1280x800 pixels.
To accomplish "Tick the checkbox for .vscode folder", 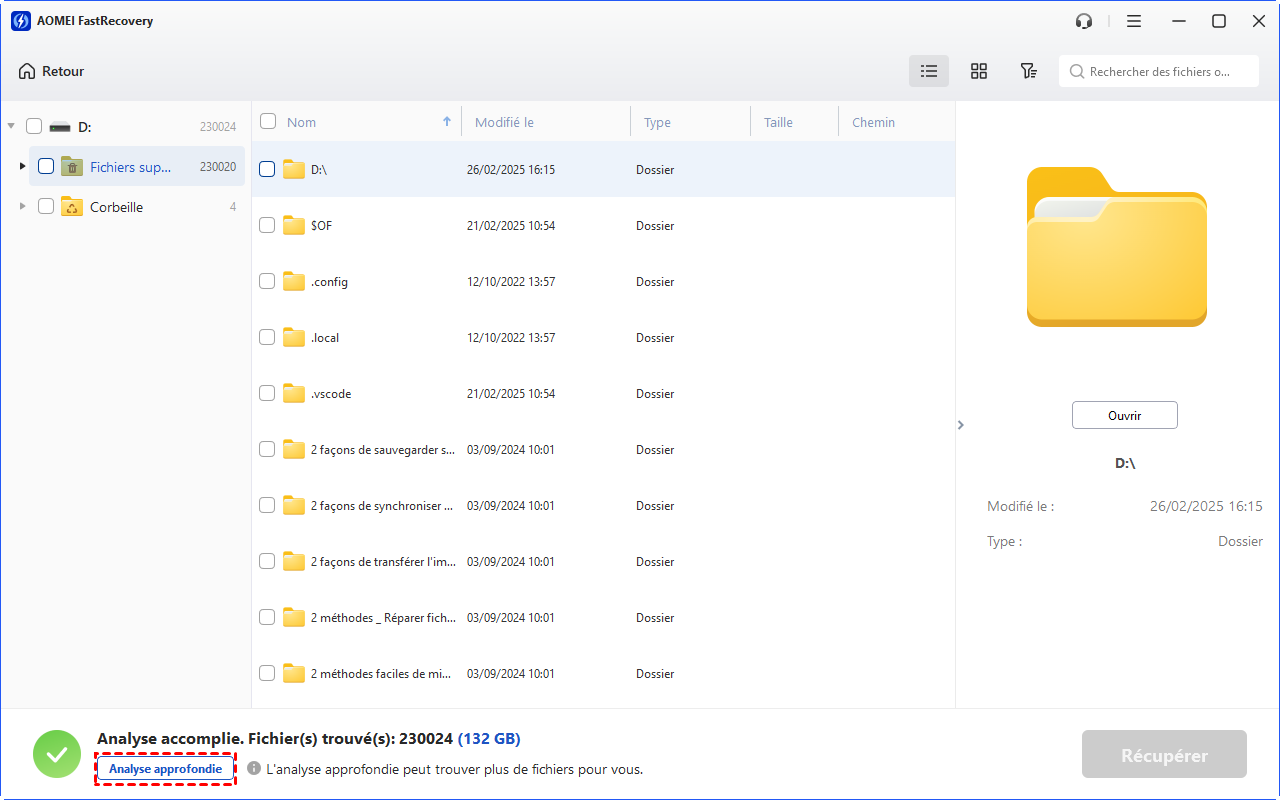I will (267, 394).
